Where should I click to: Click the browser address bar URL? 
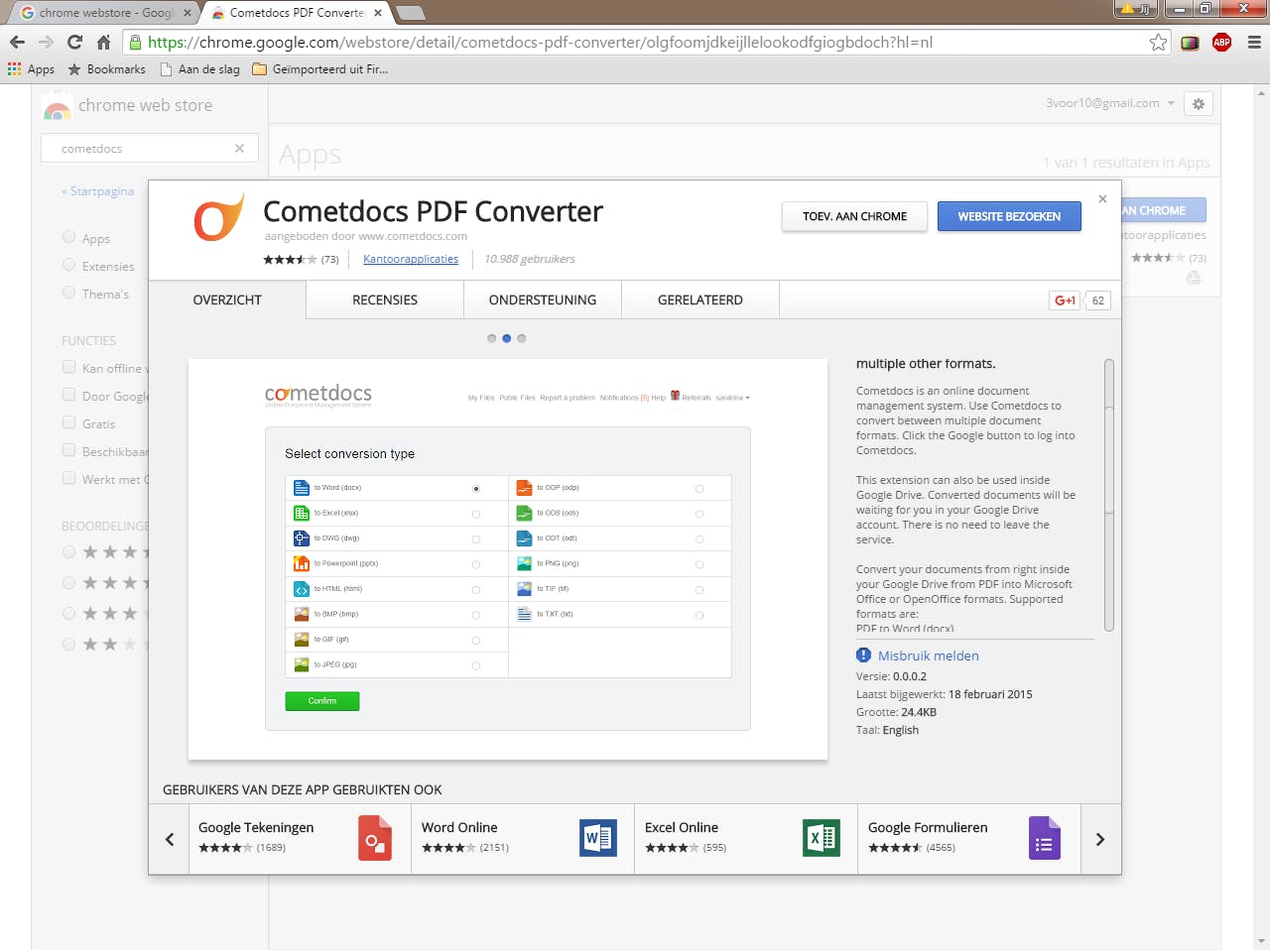click(540, 42)
